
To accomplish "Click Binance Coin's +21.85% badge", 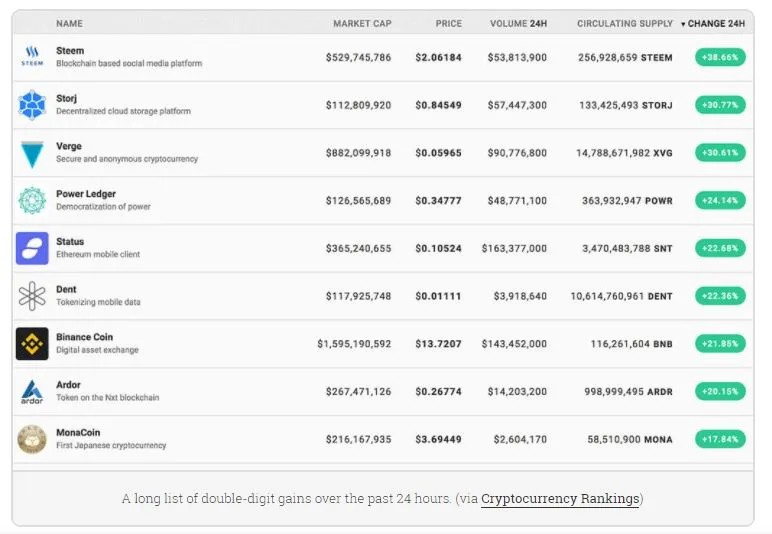I will pos(720,344).
